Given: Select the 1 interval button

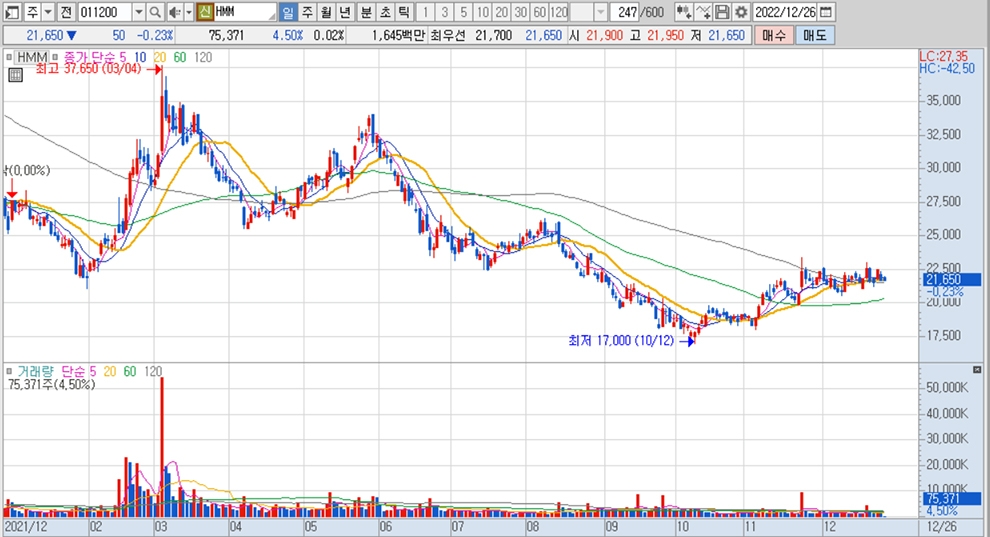Looking at the screenshot, I should tap(426, 11).
